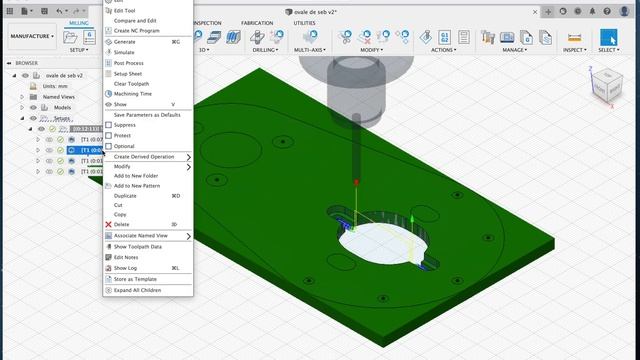
Task: Choose Machining Time in the menu
Action: pyautogui.click(x=148, y=94)
